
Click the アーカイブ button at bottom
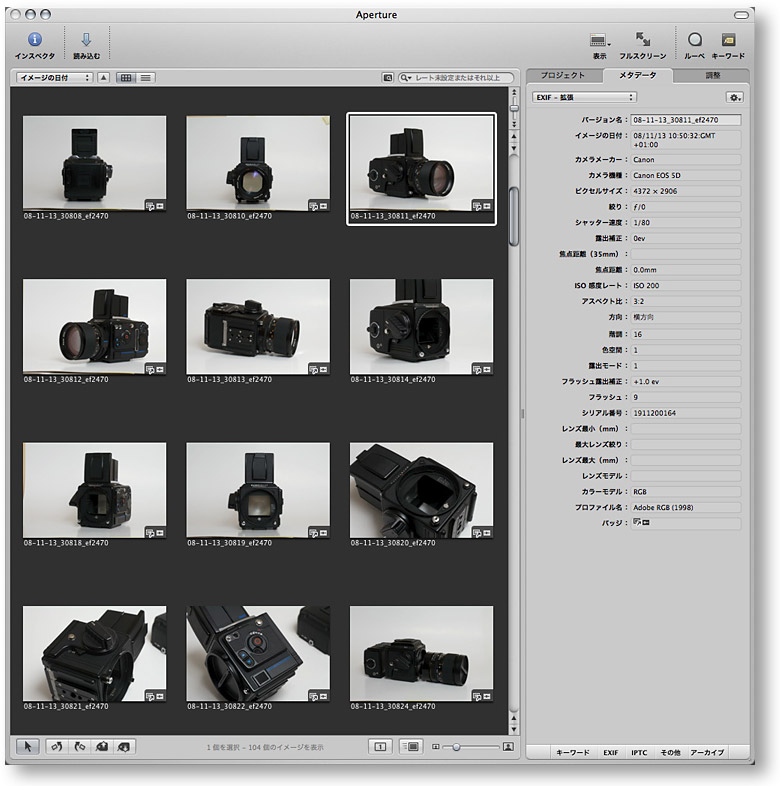pos(707,752)
